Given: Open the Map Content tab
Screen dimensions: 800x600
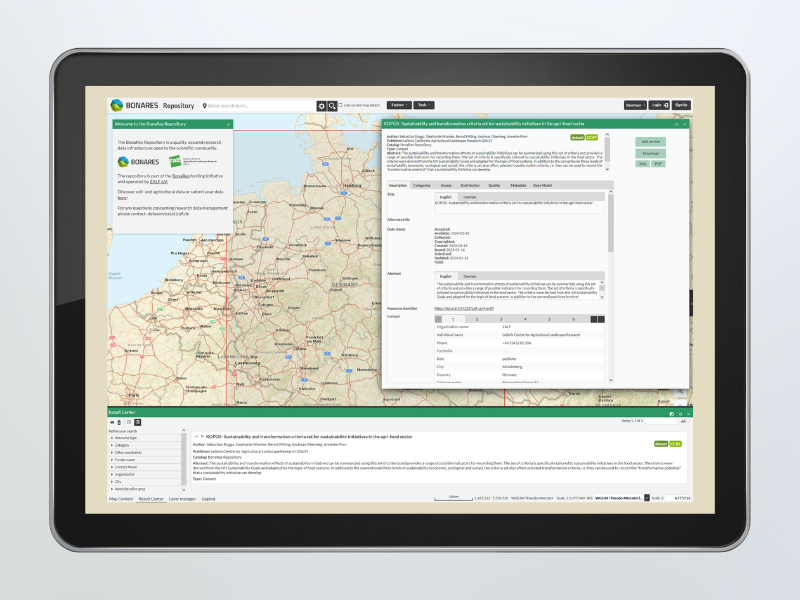Looking at the screenshot, I should coord(121,499).
